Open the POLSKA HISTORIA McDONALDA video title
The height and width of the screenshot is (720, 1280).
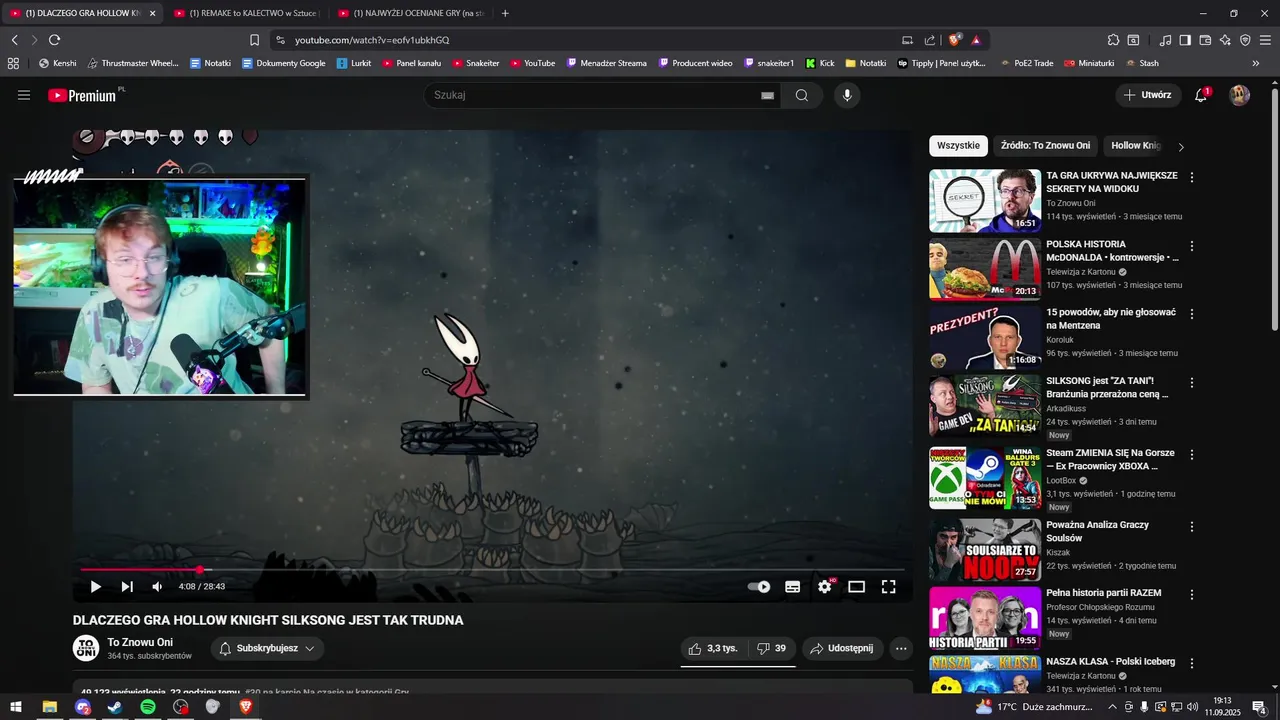click(x=1112, y=250)
